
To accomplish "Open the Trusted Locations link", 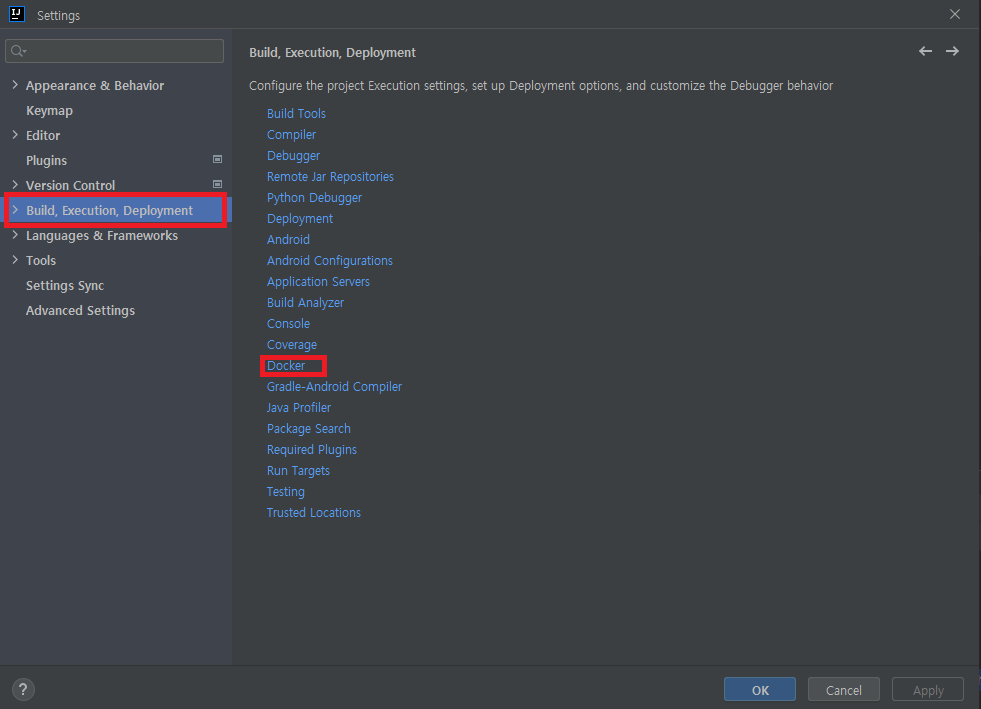I will pyautogui.click(x=314, y=513).
